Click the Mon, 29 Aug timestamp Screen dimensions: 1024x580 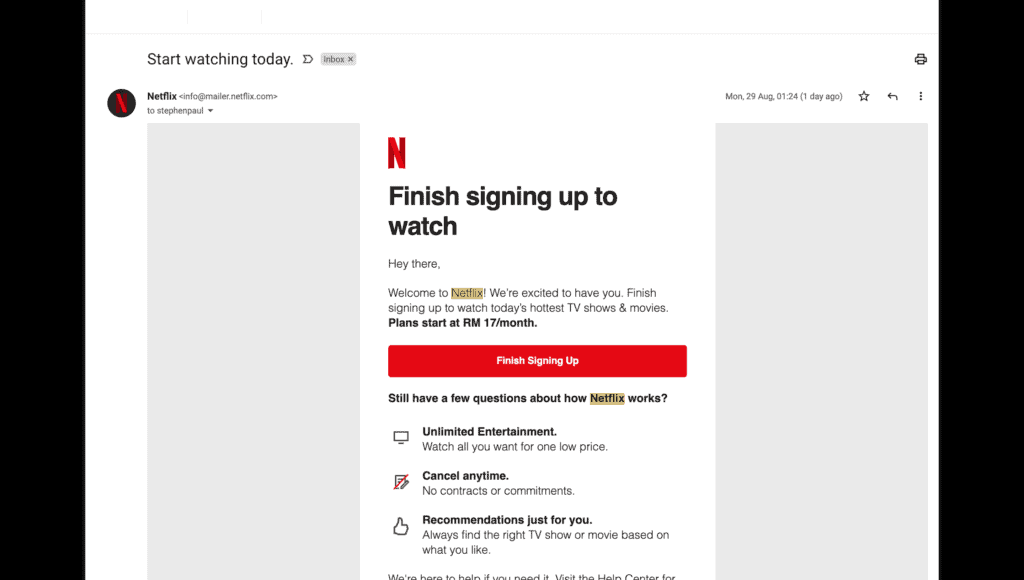click(783, 96)
